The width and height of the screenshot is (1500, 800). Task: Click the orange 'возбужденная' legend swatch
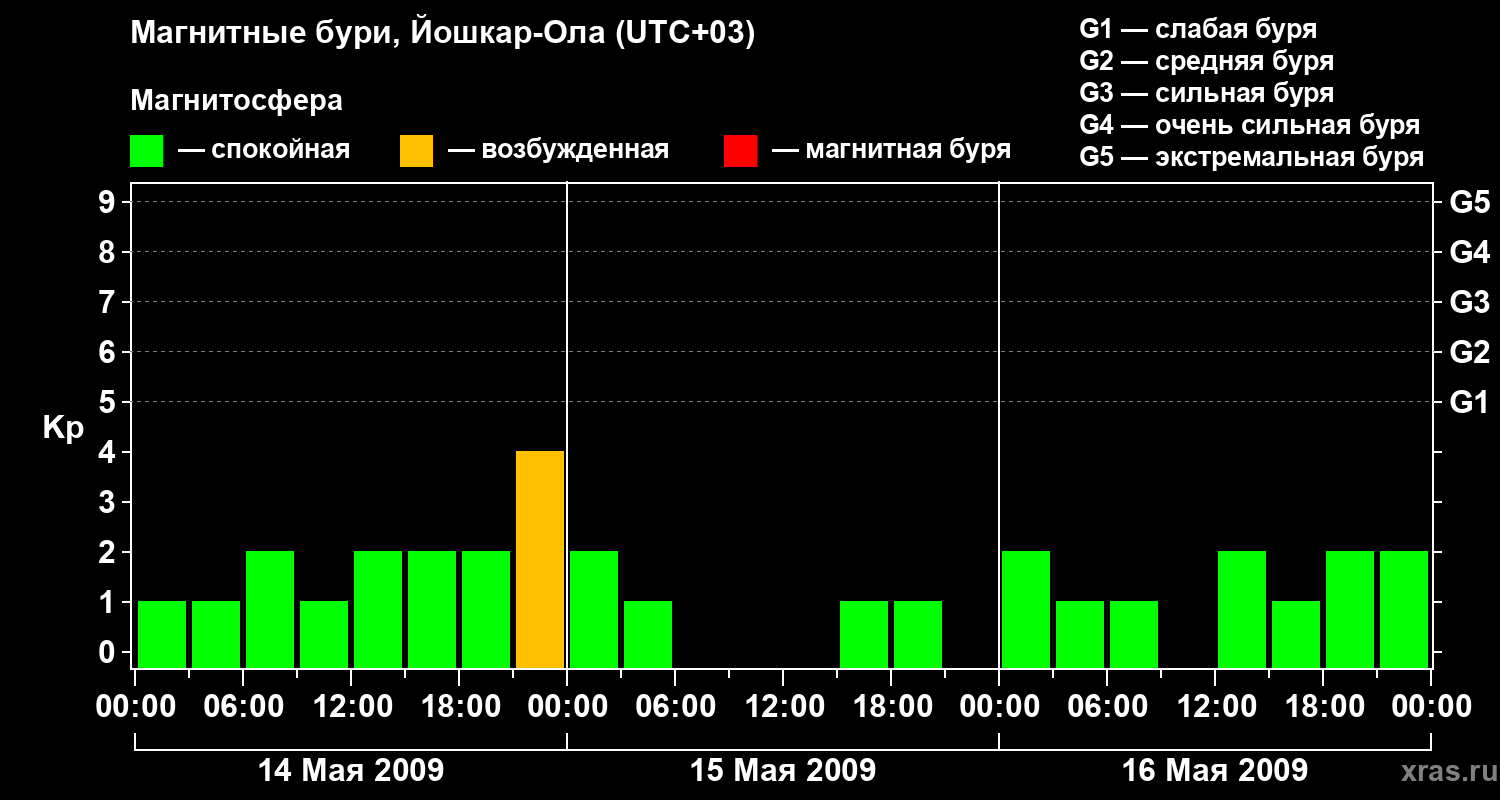coord(416,151)
